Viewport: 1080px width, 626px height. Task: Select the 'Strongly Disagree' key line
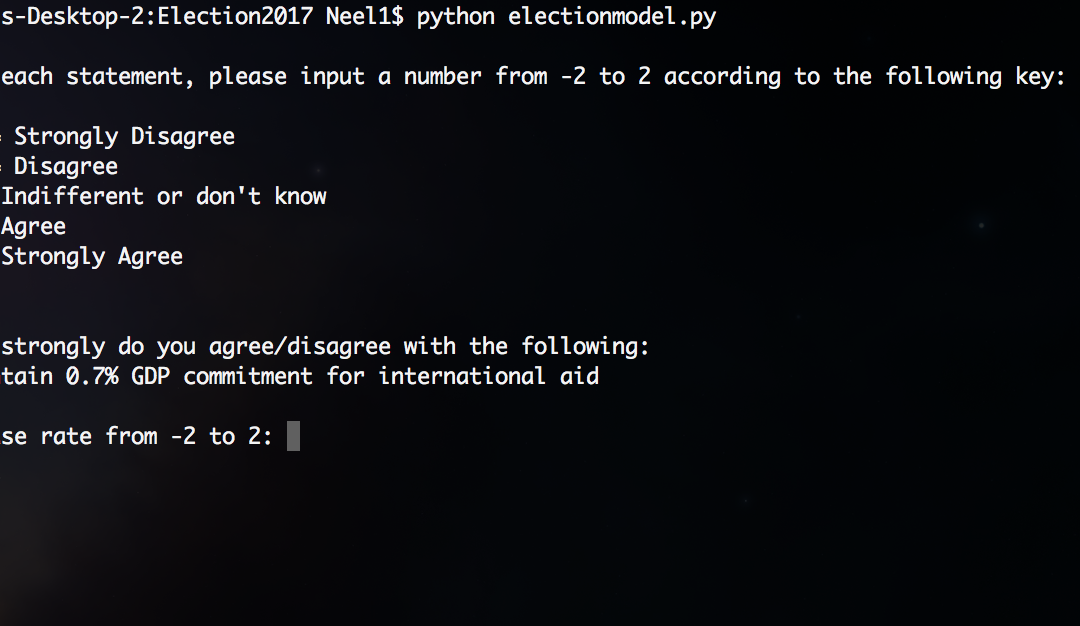[124, 136]
